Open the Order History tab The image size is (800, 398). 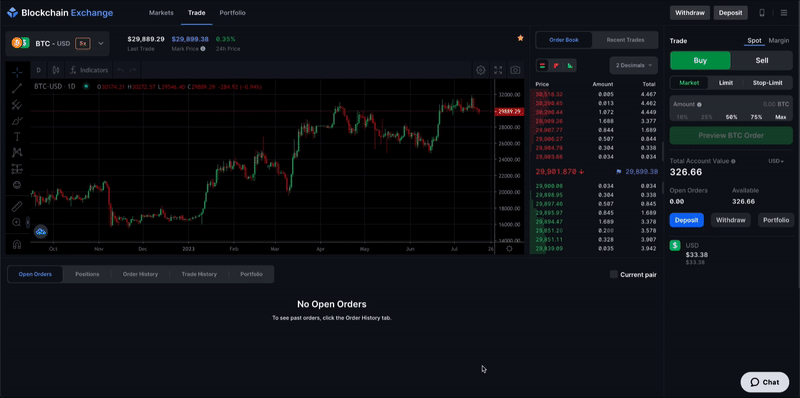pos(140,274)
